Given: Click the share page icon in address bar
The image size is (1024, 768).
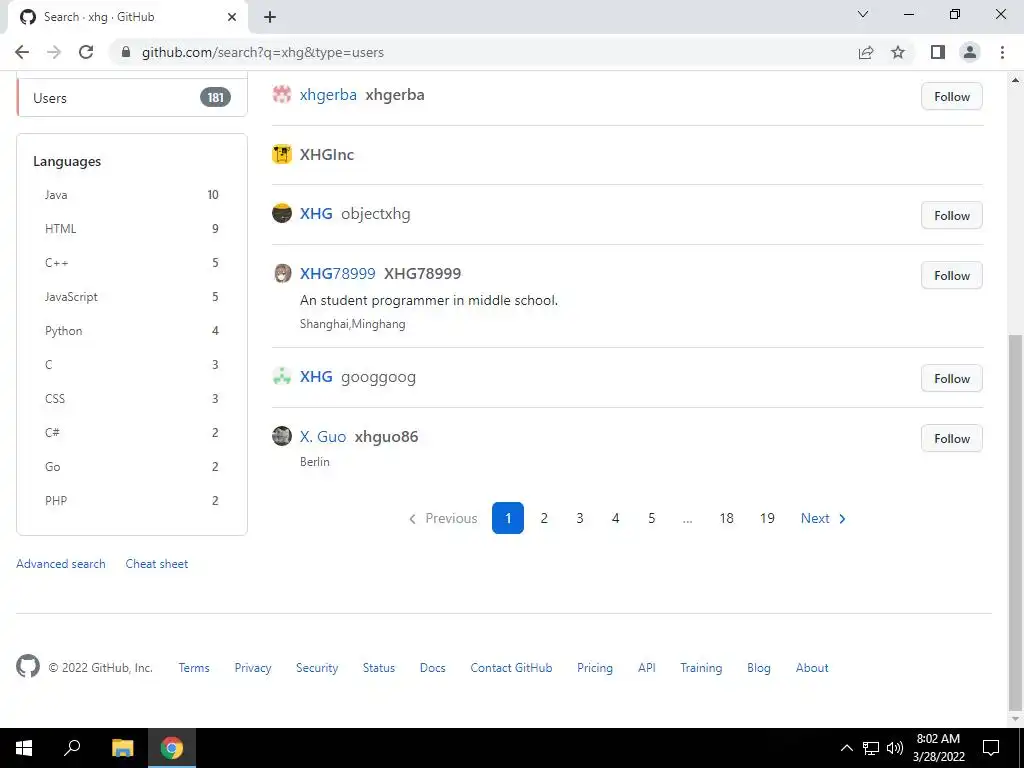Looking at the screenshot, I should [x=866, y=52].
